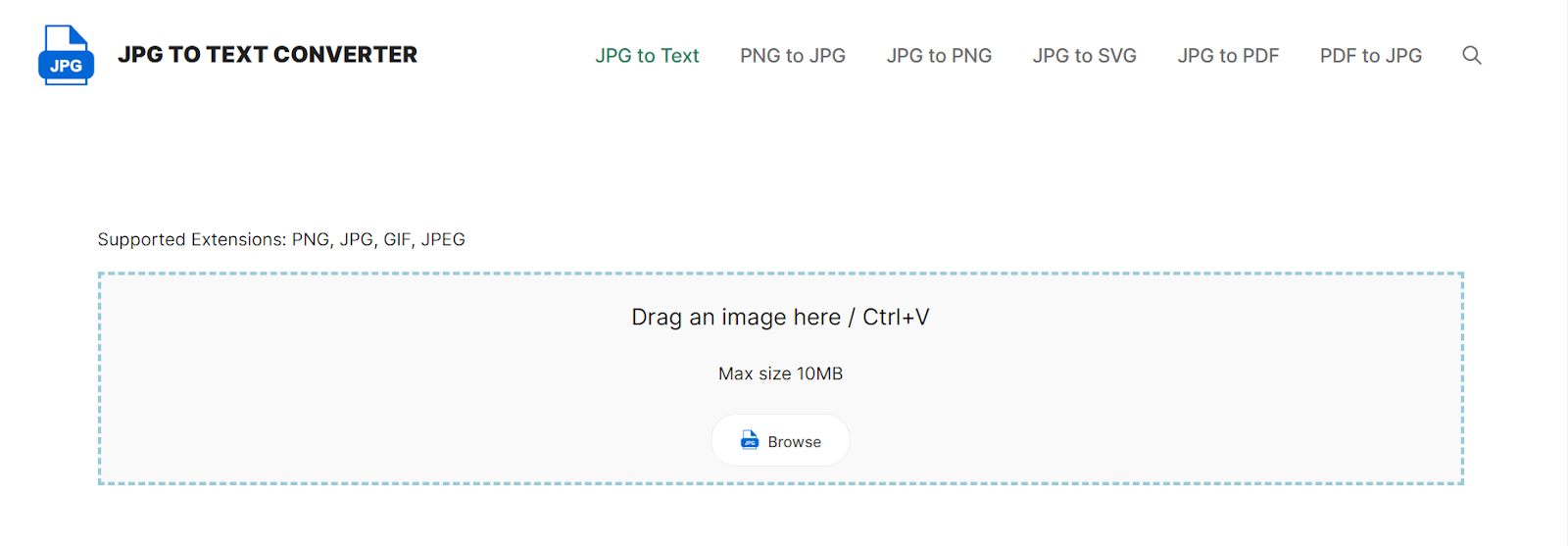Select JPG to PNG in navigation
Viewport: 1568px width, 546px height.
(x=939, y=56)
